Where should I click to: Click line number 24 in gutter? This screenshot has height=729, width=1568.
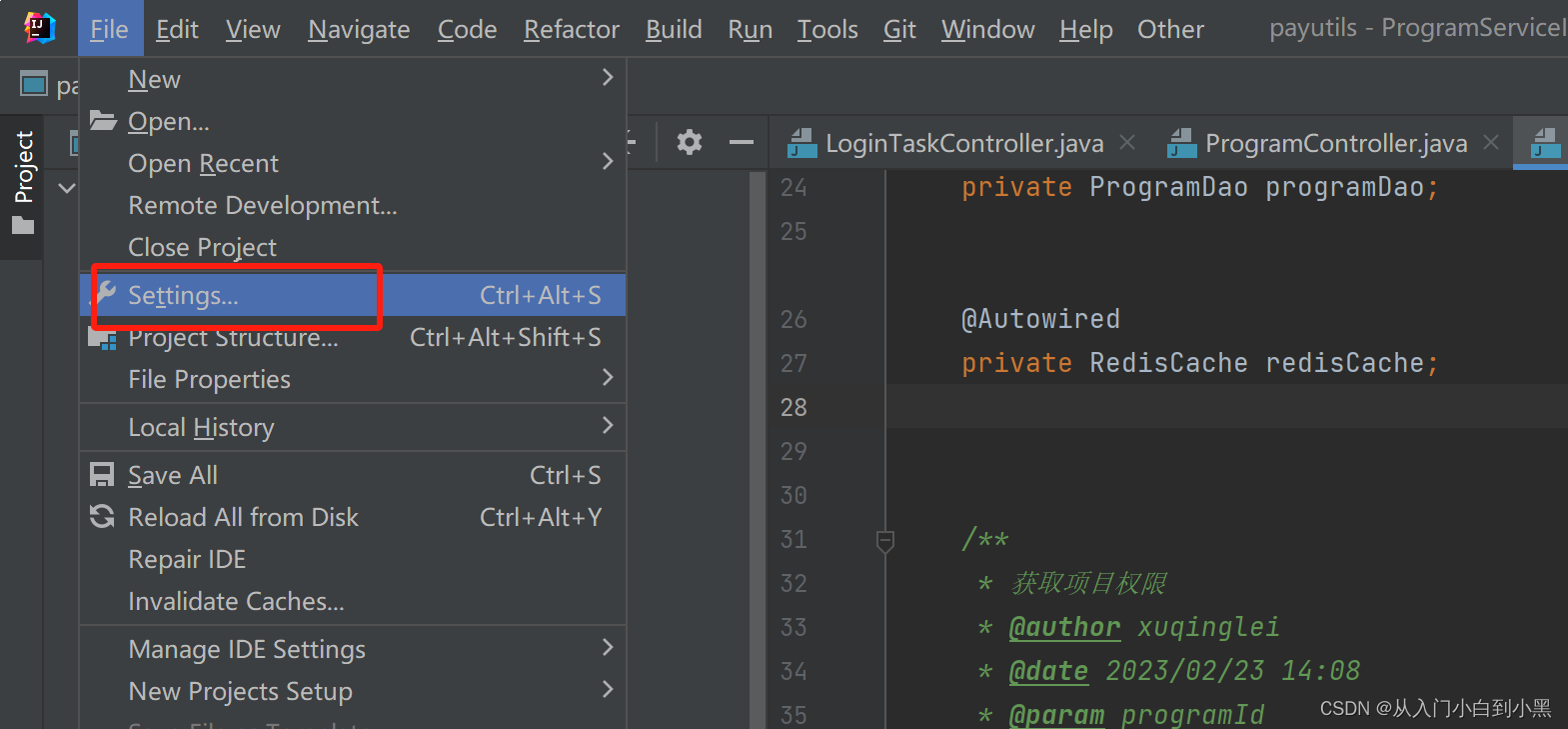pos(793,187)
